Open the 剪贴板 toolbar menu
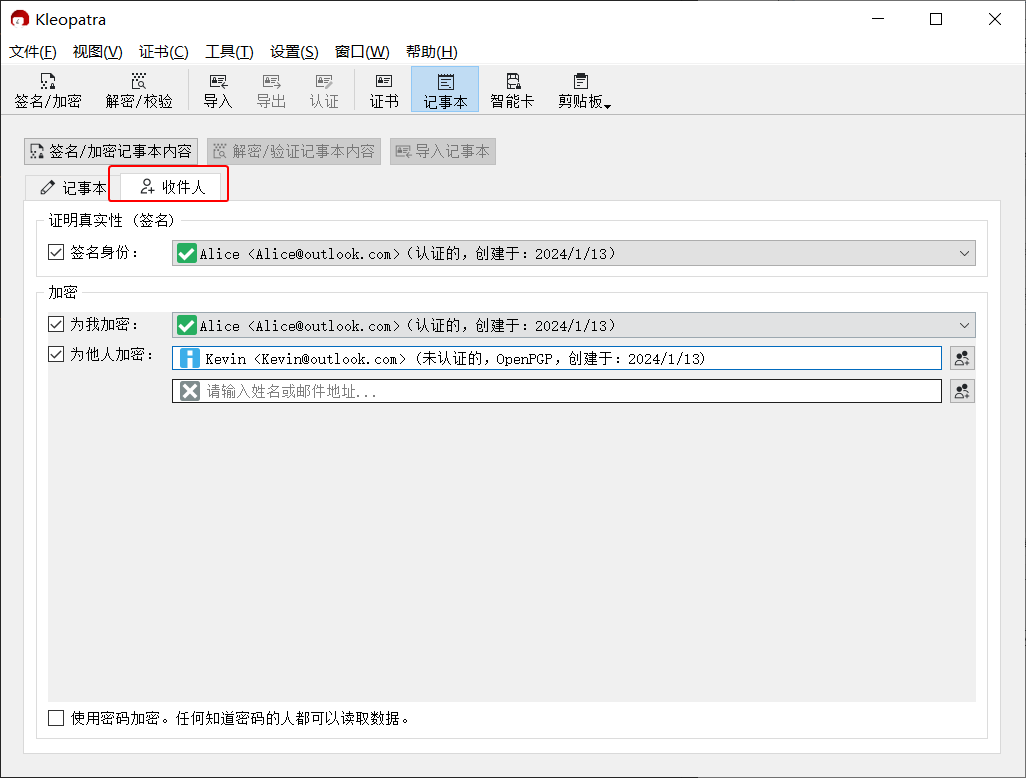 tap(584, 90)
